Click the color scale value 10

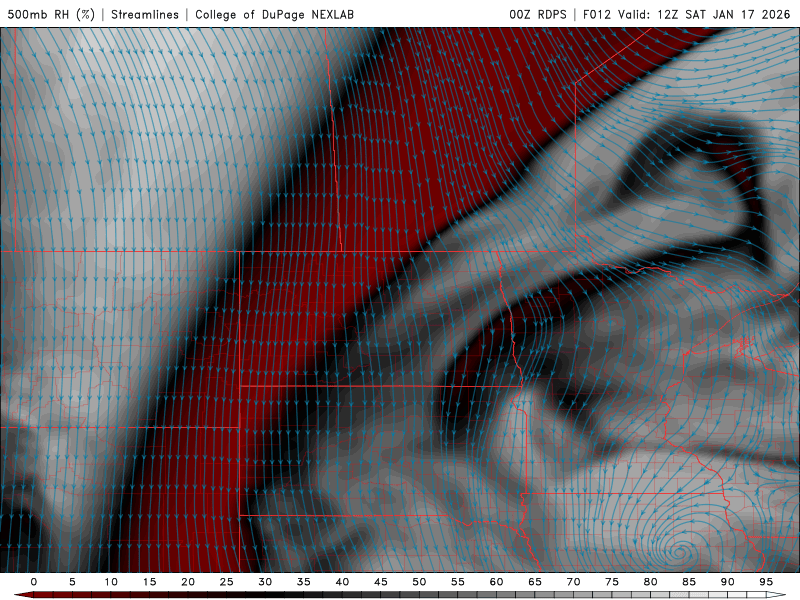(x=111, y=582)
